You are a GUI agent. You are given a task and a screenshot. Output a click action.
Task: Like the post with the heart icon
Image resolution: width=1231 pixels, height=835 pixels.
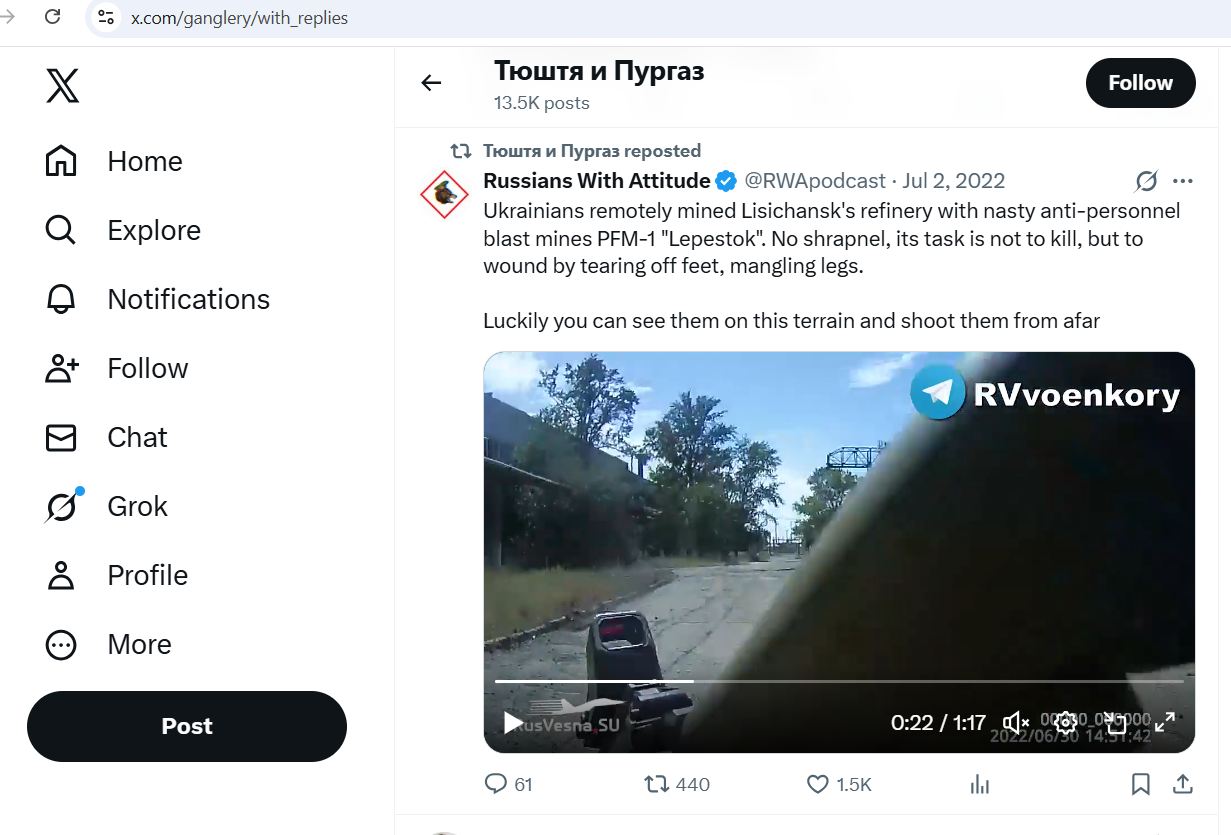tap(817, 784)
